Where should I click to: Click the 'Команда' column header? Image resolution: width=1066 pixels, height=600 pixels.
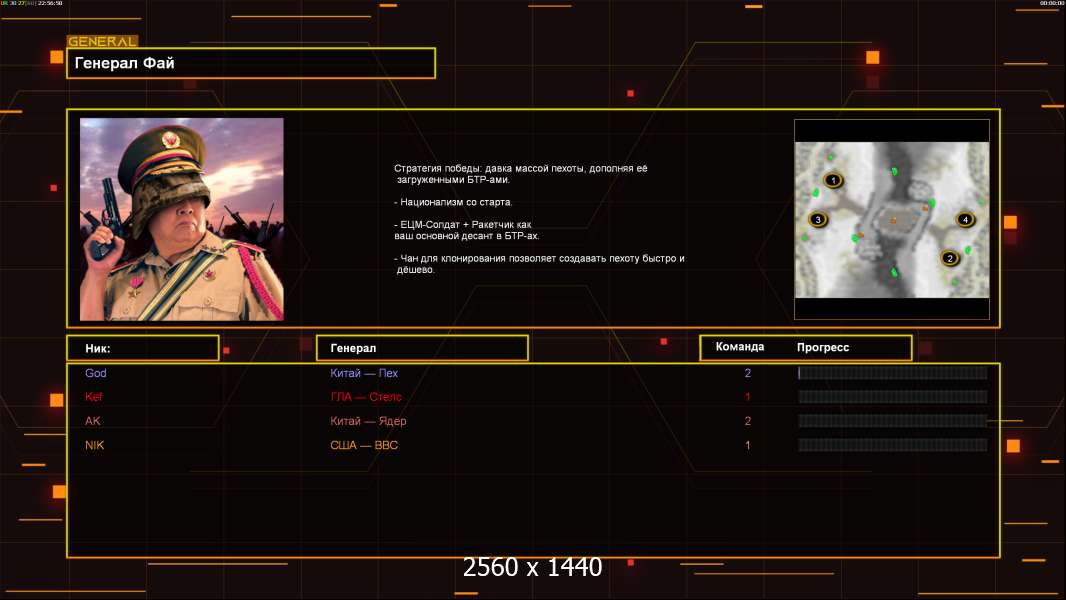coord(740,347)
